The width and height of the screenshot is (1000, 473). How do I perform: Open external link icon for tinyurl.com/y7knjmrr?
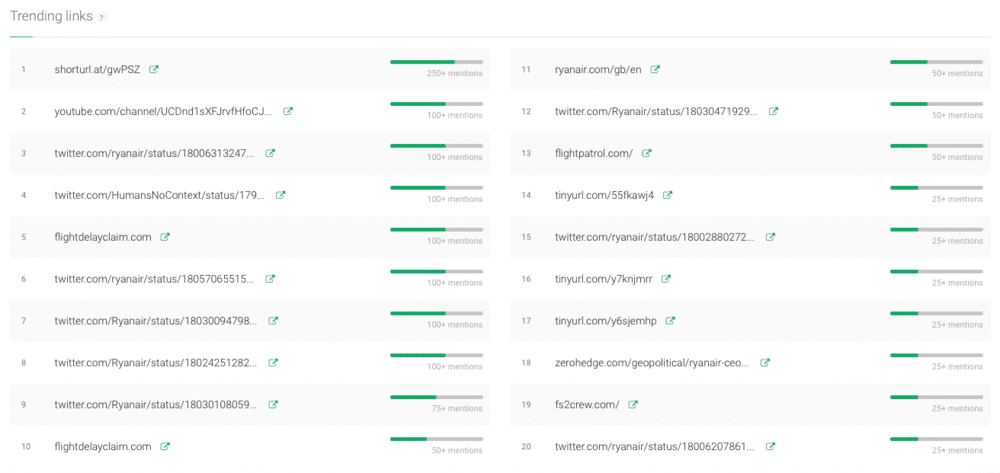click(666, 279)
